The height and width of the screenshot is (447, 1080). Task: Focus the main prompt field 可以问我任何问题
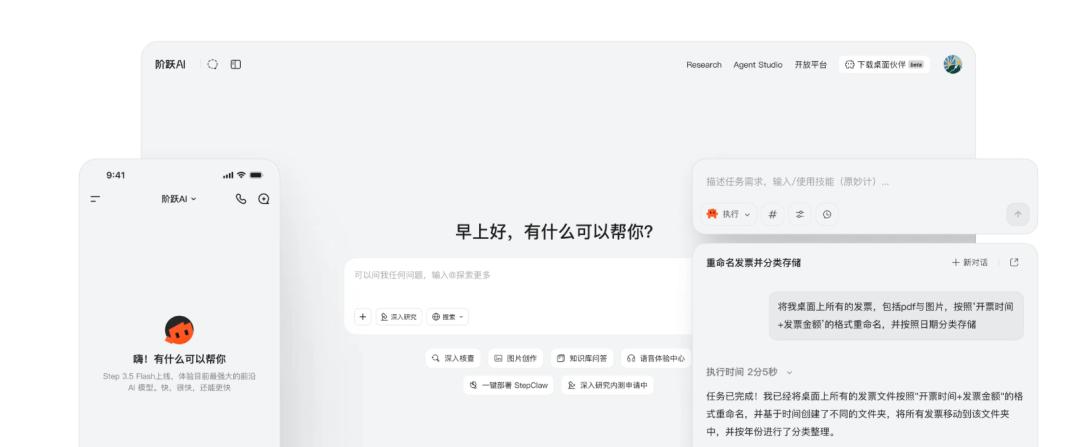point(518,276)
